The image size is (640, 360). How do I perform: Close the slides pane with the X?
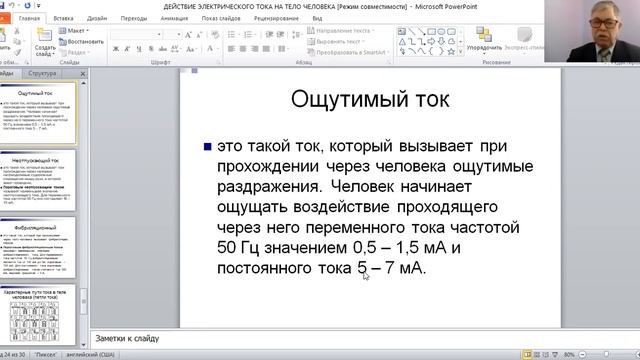pyautogui.click(x=83, y=74)
